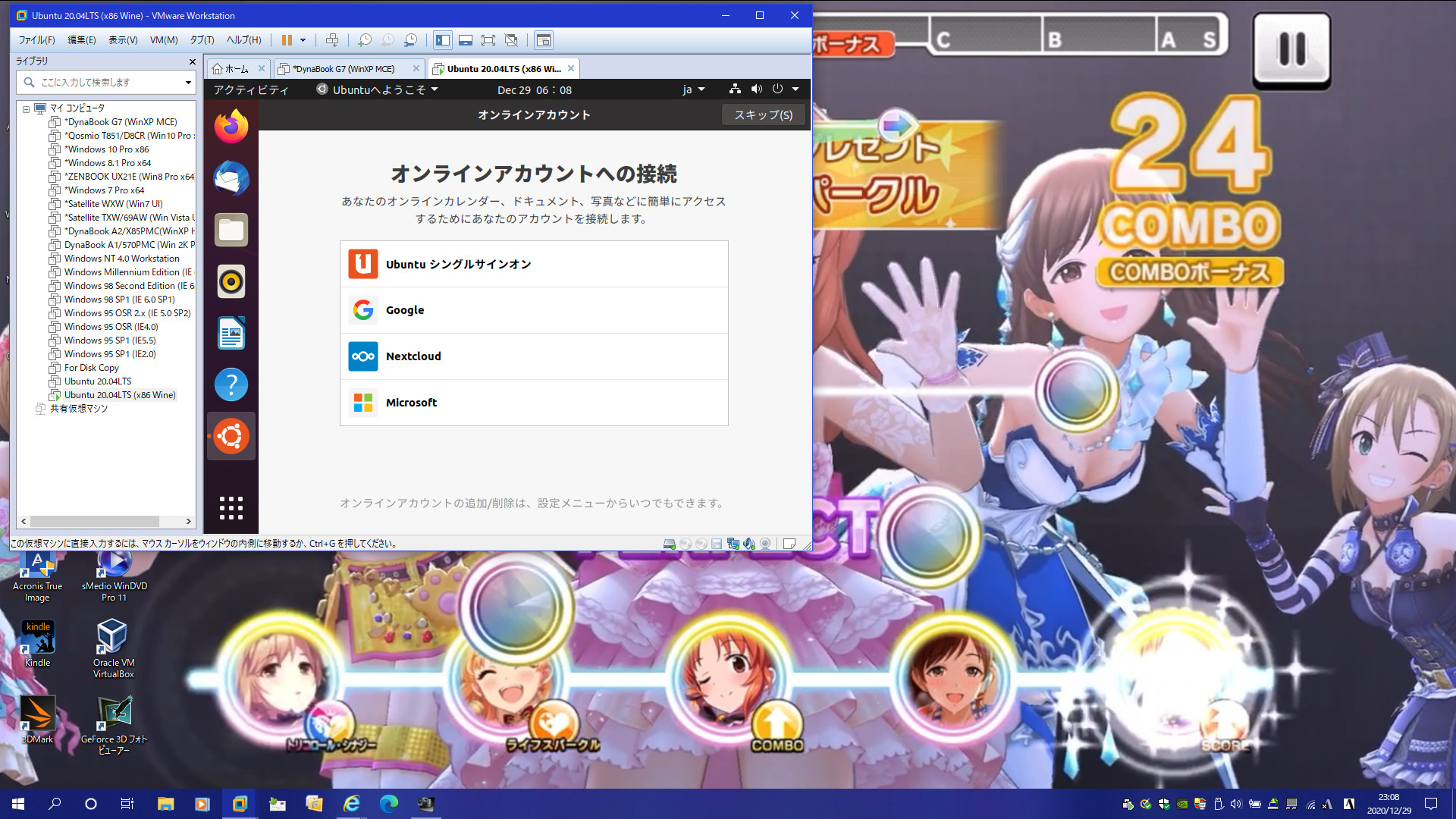Viewport: 1456px width, 819px height.
Task: Select For Disk Copy in library
Action: click(91, 368)
